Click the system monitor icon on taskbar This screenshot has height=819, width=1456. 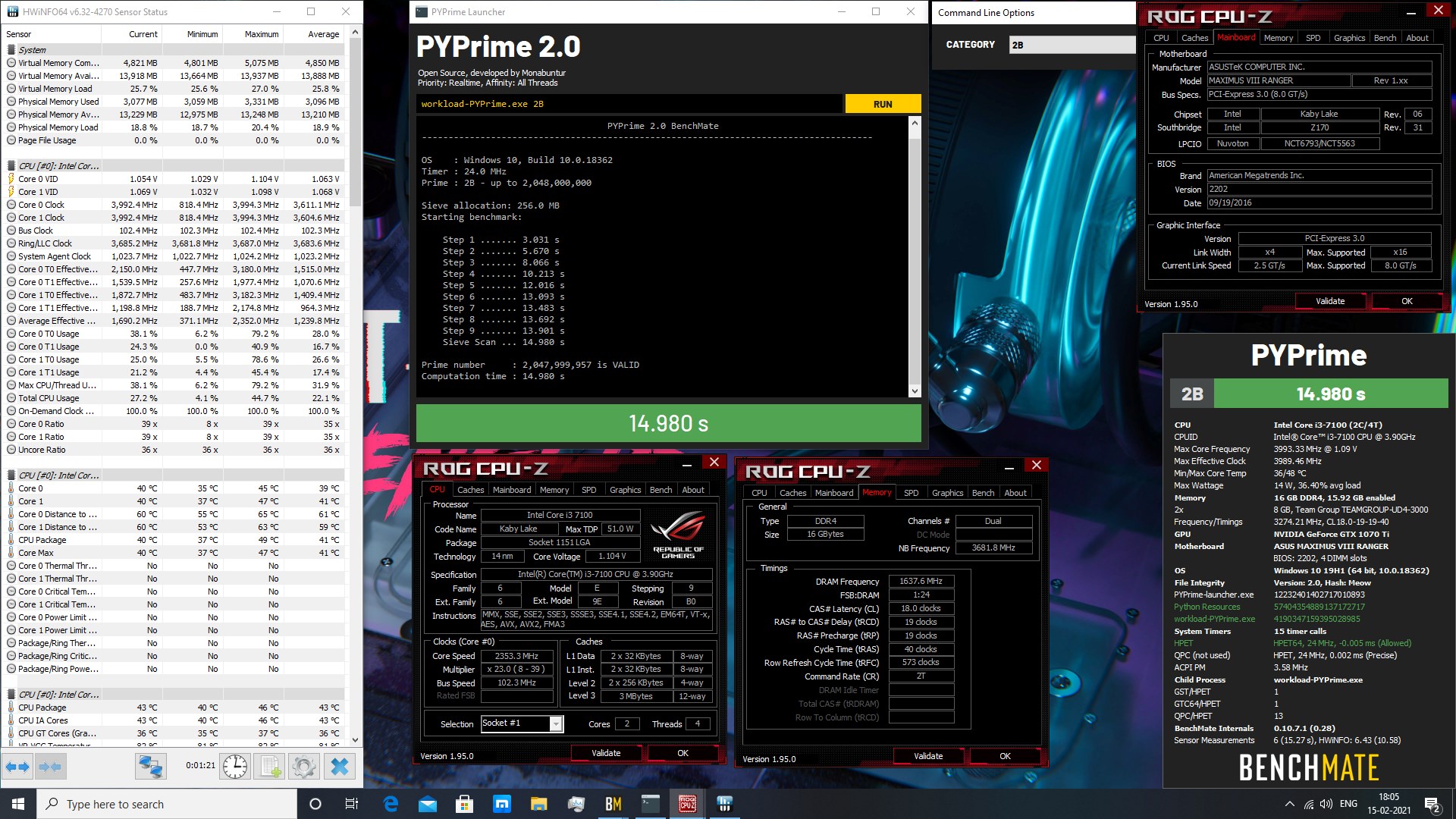[576, 804]
